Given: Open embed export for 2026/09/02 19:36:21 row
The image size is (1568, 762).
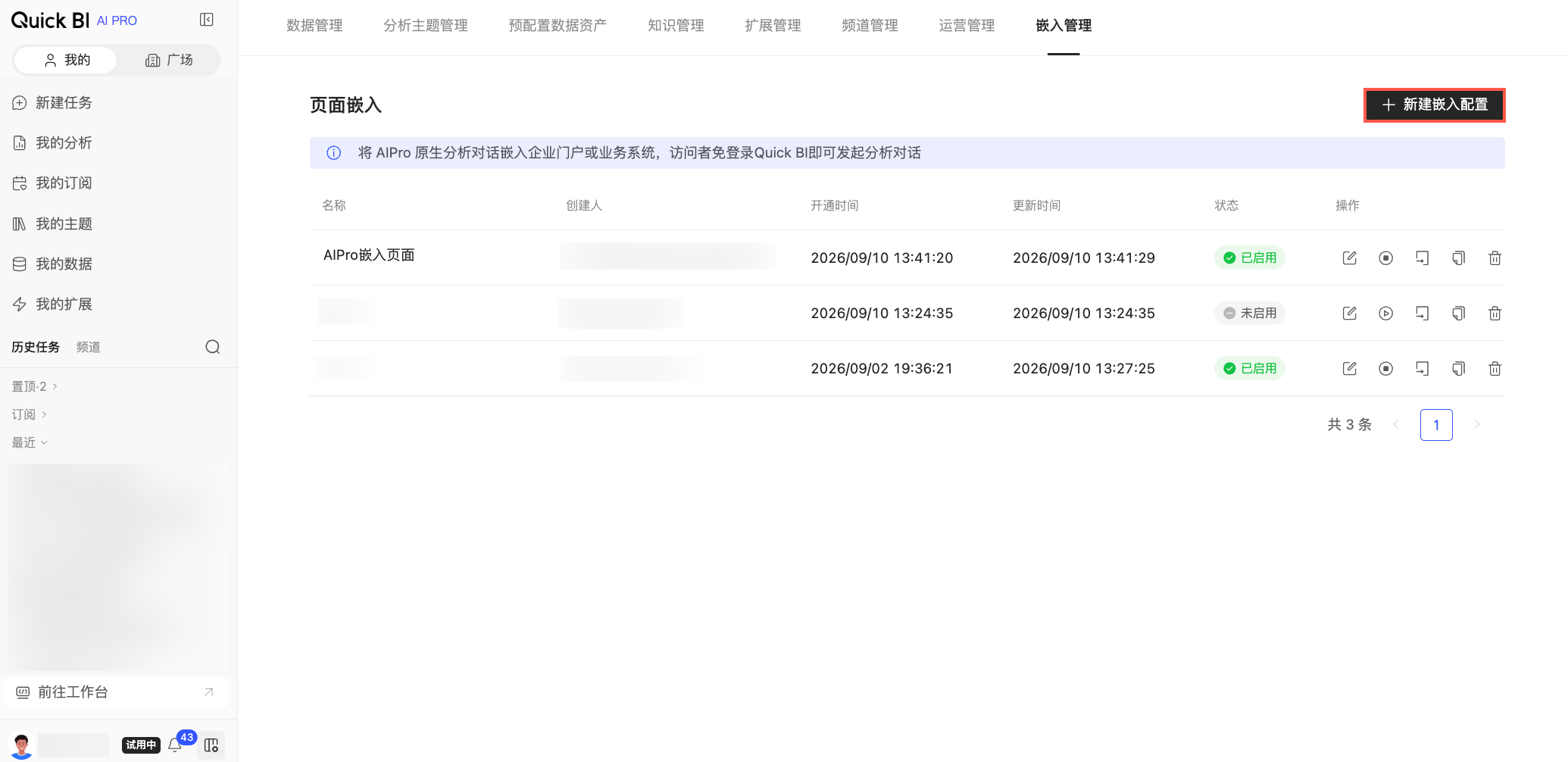Looking at the screenshot, I should click(1422, 369).
